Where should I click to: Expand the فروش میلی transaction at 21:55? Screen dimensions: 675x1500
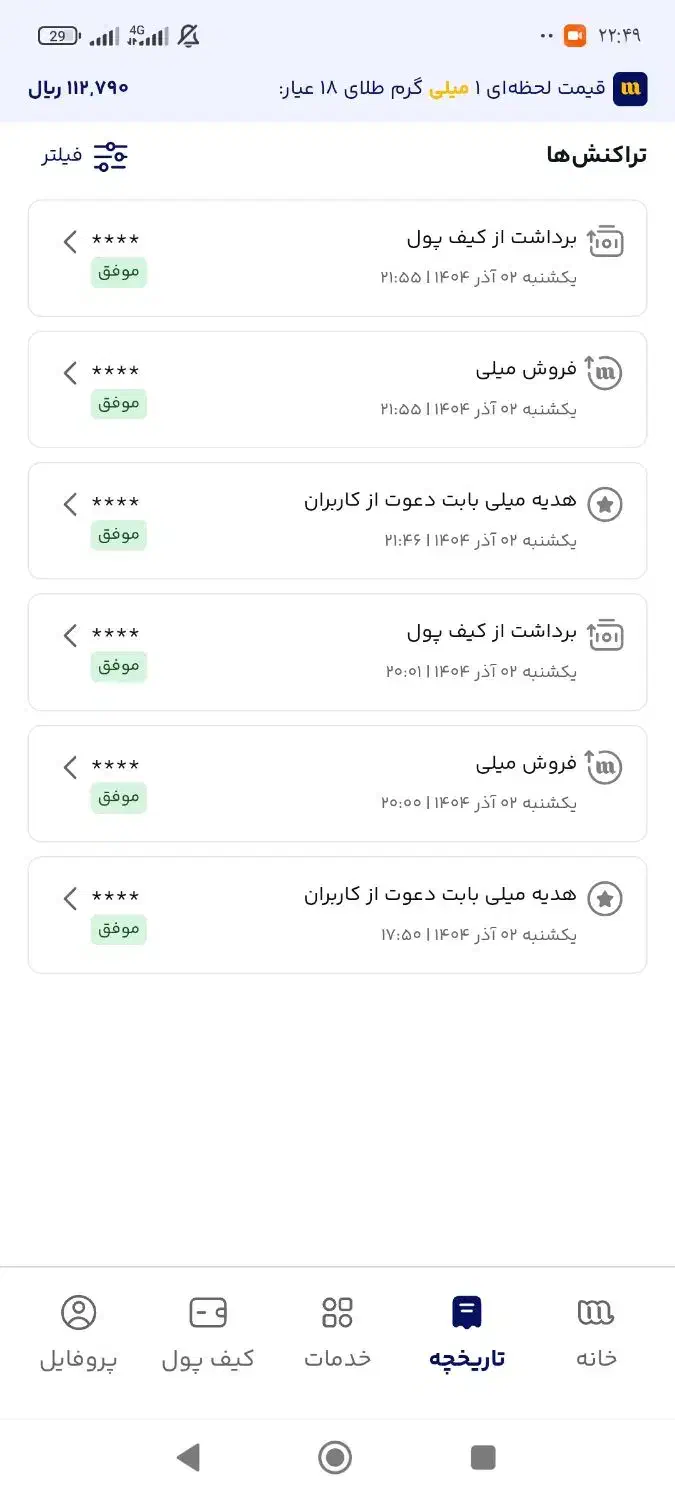(x=69, y=372)
